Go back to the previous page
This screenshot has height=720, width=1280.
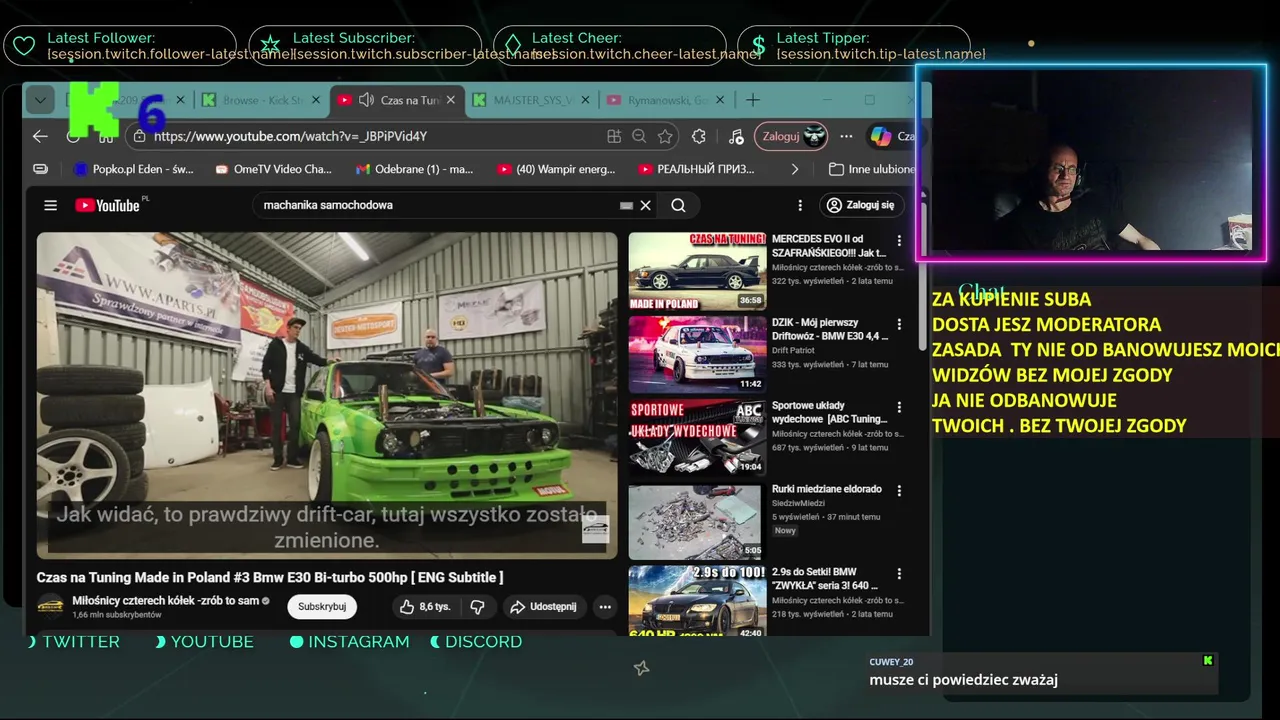pyautogui.click(x=40, y=136)
